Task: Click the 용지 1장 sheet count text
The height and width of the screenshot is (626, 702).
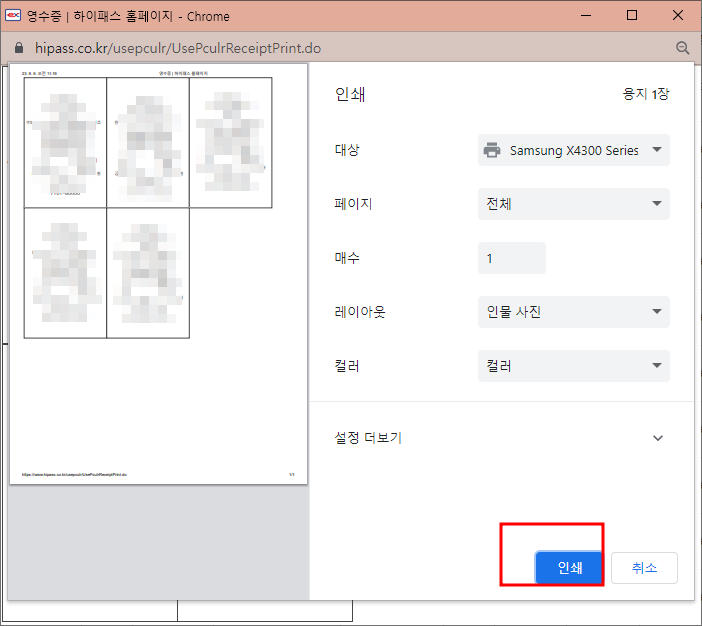Action: point(646,94)
